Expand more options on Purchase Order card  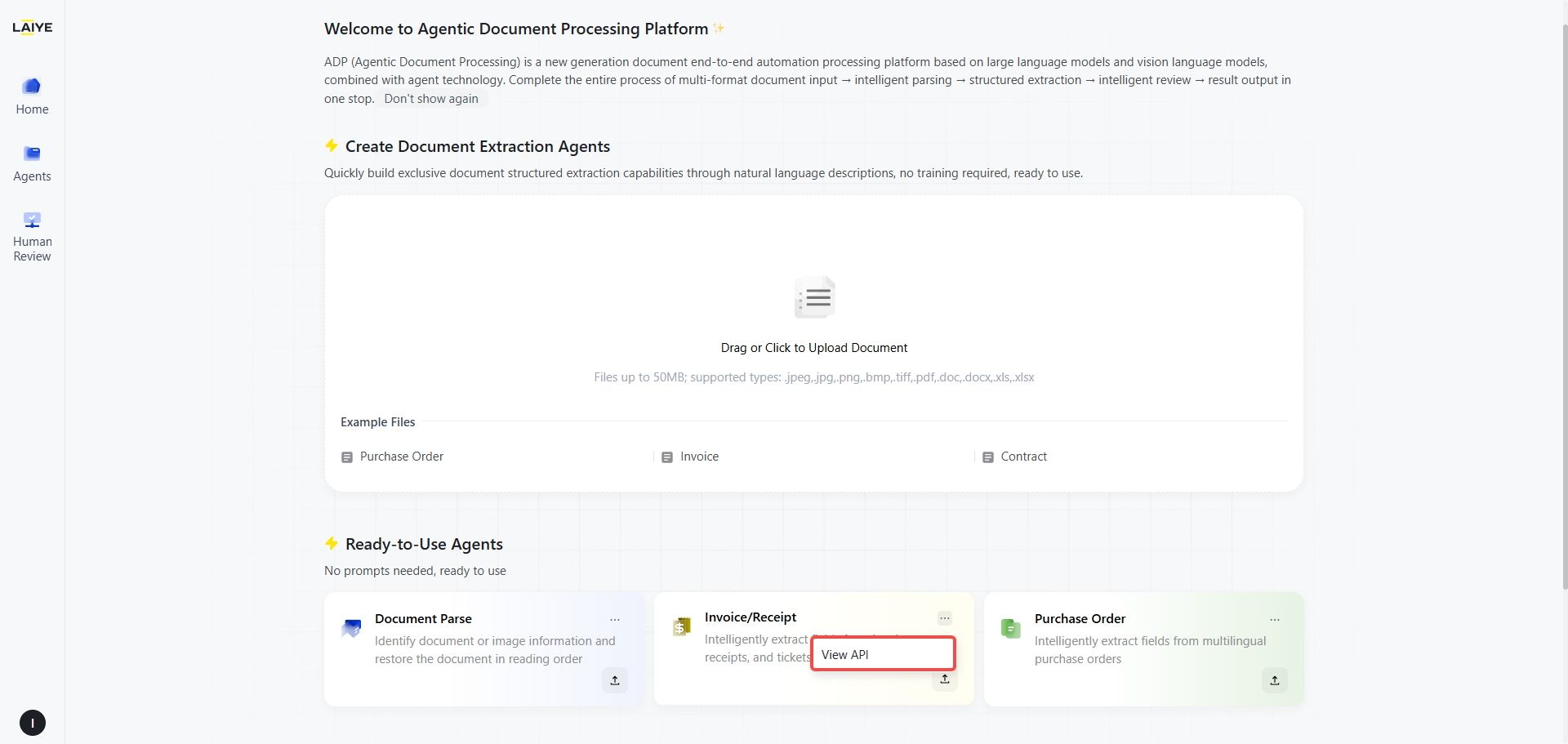1274,620
